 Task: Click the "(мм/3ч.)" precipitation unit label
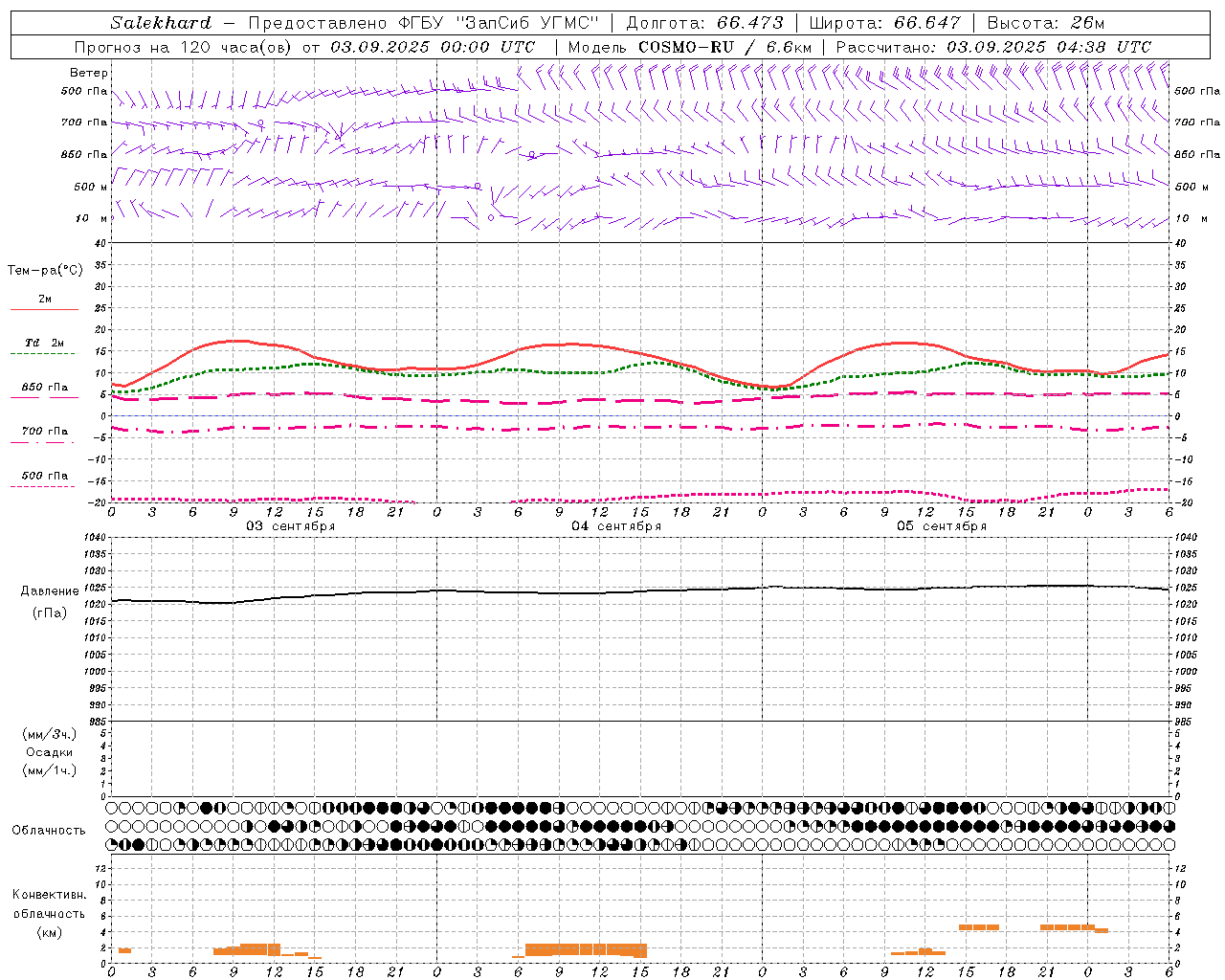50,734
